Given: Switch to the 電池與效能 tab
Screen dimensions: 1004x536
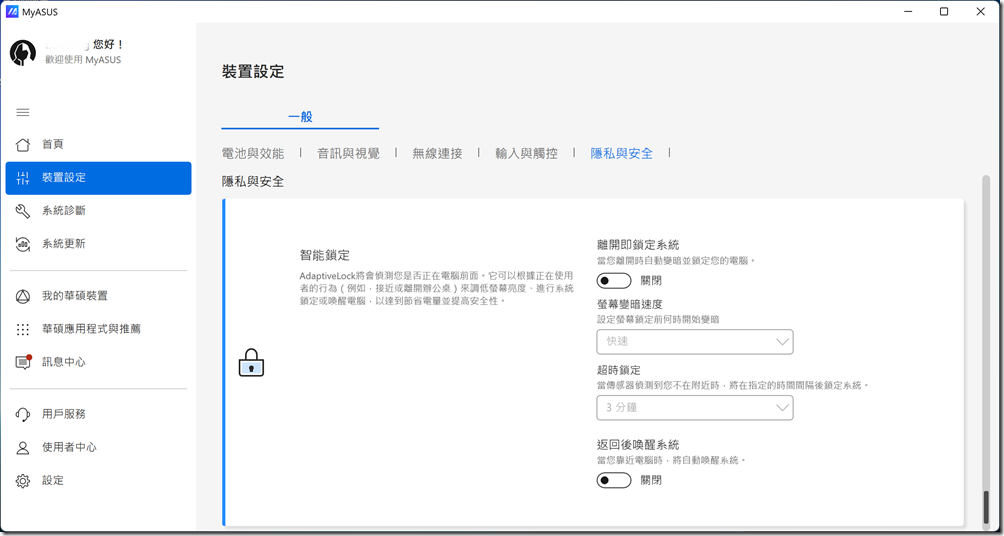Looking at the screenshot, I should point(253,153).
